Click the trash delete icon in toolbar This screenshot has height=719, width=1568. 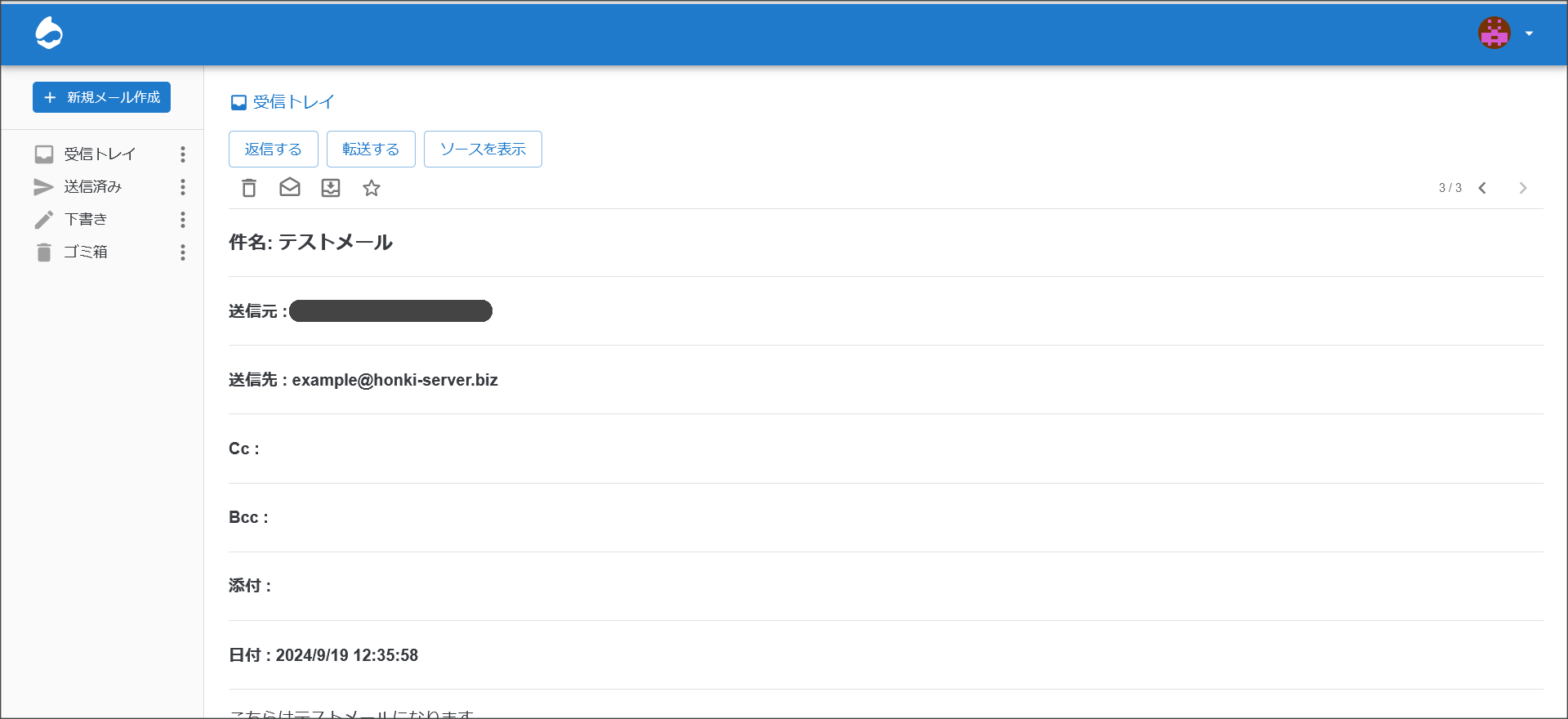(x=249, y=188)
